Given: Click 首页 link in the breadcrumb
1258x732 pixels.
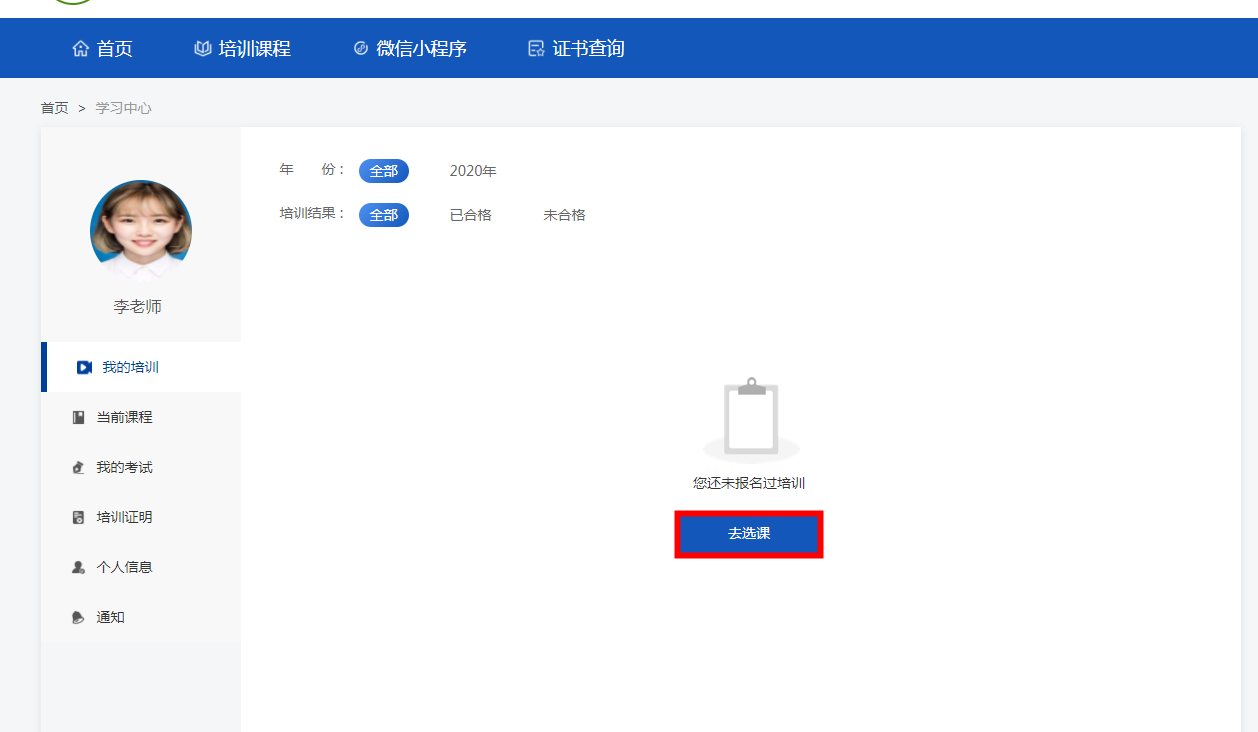Looking at the screenshot, I should (x=55, y=108).
